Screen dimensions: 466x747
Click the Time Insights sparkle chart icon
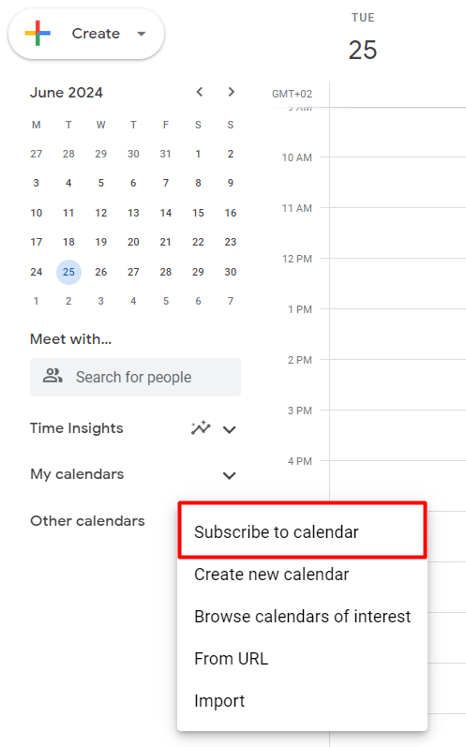201,428
